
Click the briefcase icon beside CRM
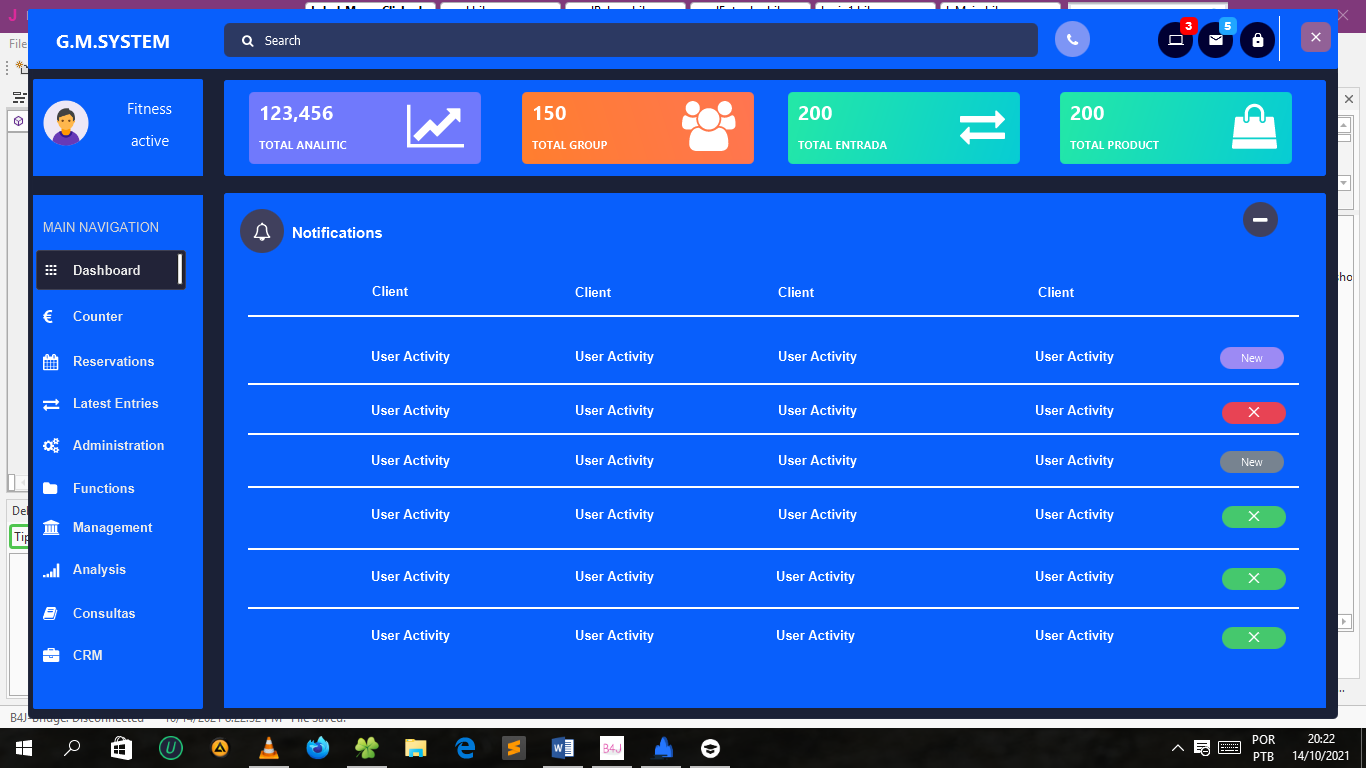(x=51, y=655)
